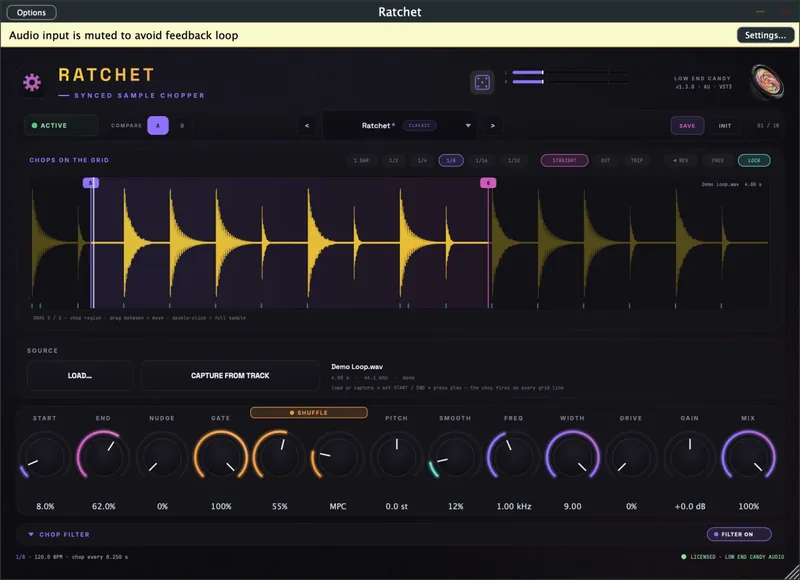Open audio Settings... button
The width and height of the screenshot is (800, 580).
(x=765, y=35)
